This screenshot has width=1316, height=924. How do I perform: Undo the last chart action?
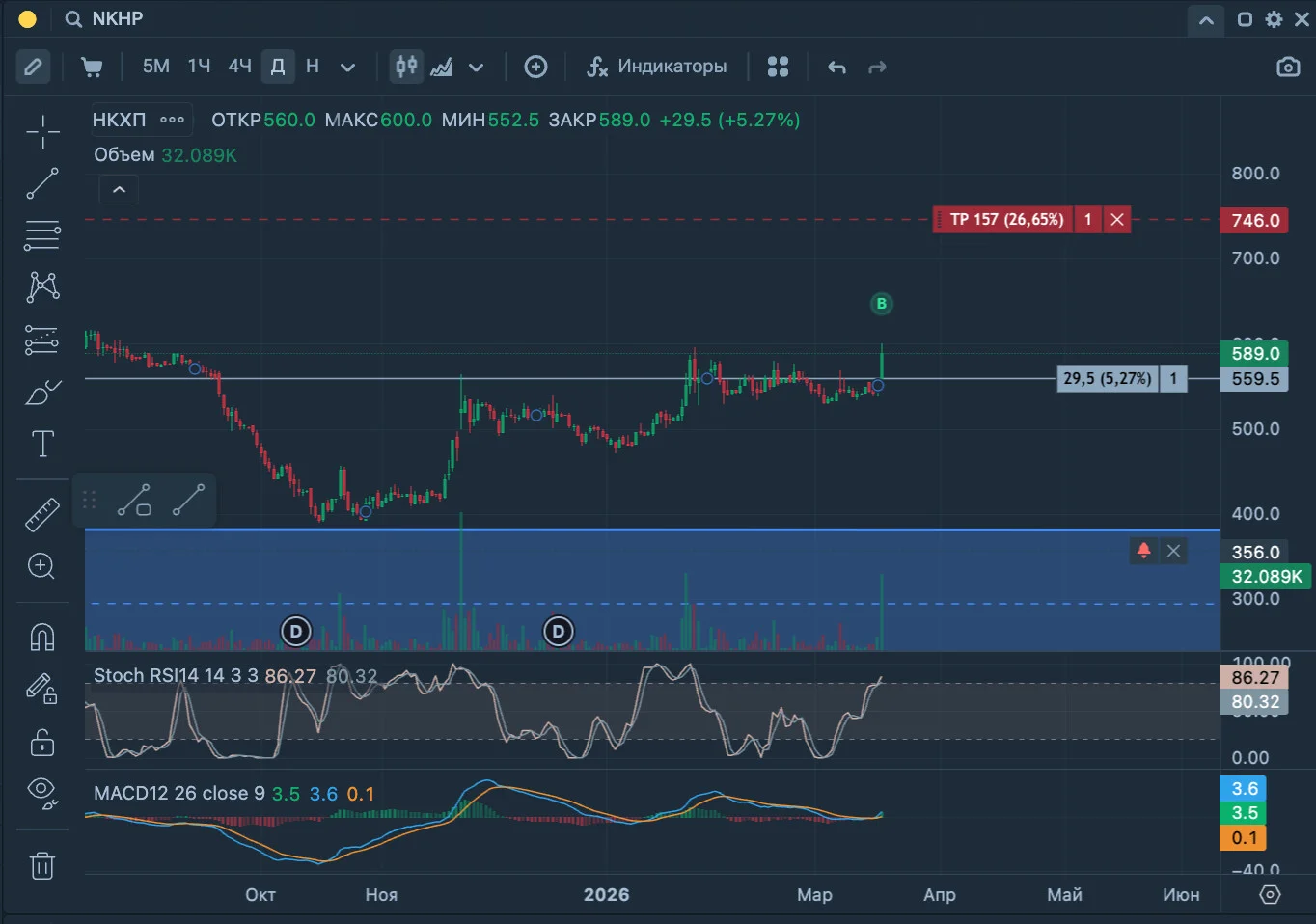pos(836,67)
